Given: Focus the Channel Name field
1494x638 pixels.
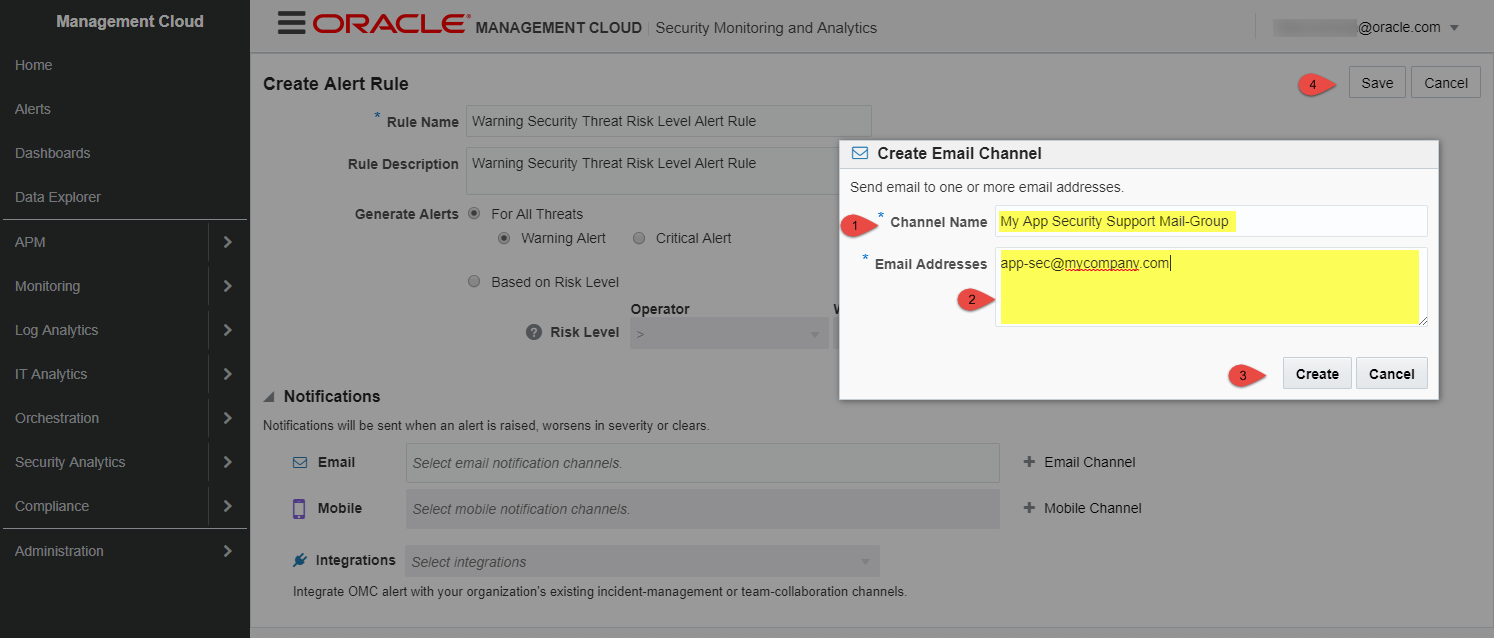Looking at the screenshot, I should pyautogui.click(x=1211, y=221).
